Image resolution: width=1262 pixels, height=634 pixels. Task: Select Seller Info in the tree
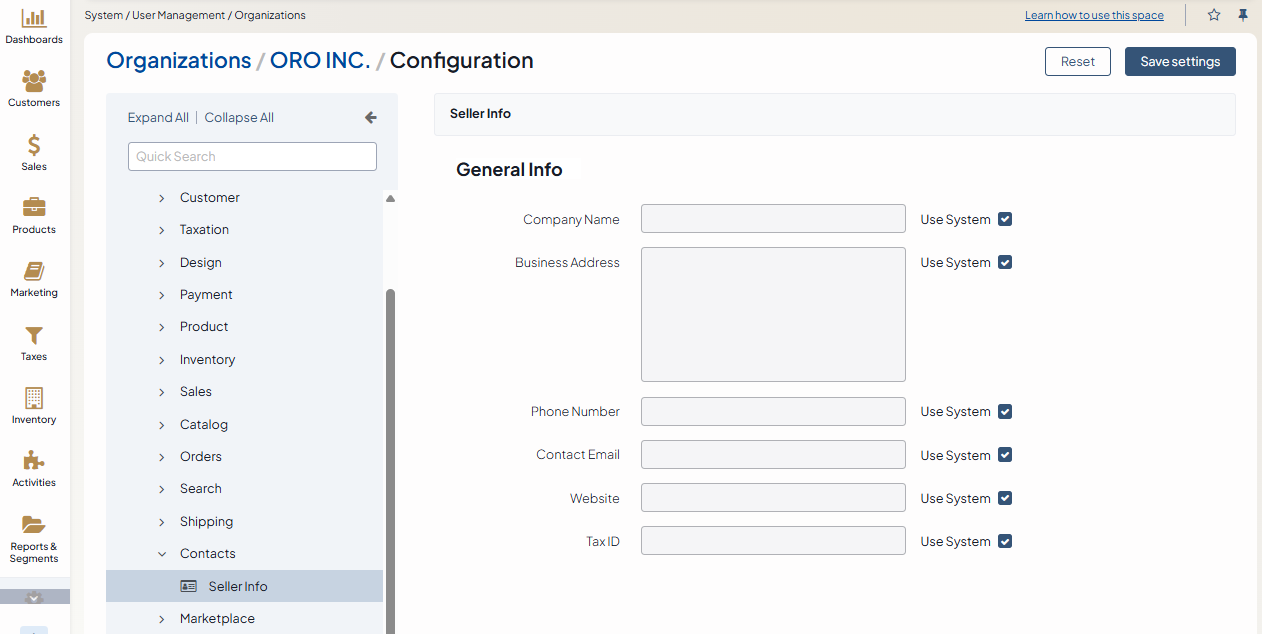(x=238, y=586)
